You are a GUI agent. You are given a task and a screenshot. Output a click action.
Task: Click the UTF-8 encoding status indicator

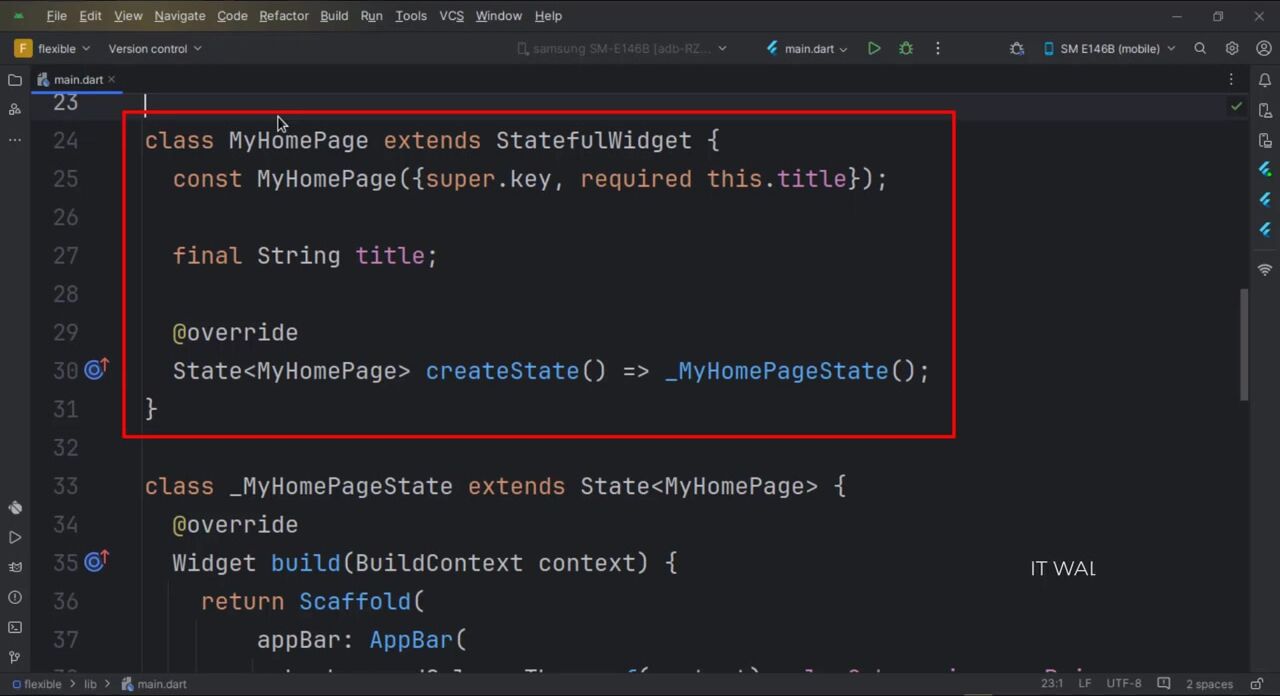click(x=1123, y=684)
